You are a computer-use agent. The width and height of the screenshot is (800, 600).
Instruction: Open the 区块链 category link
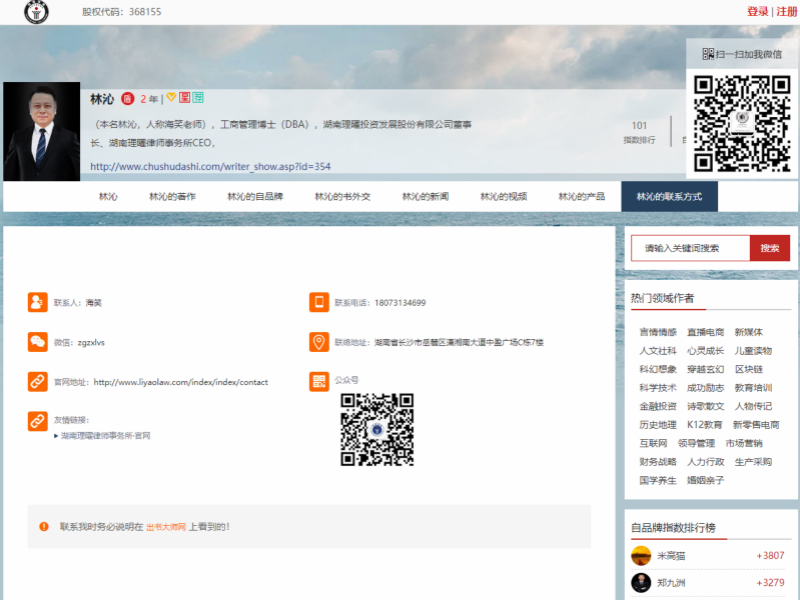tap(749, 369)
